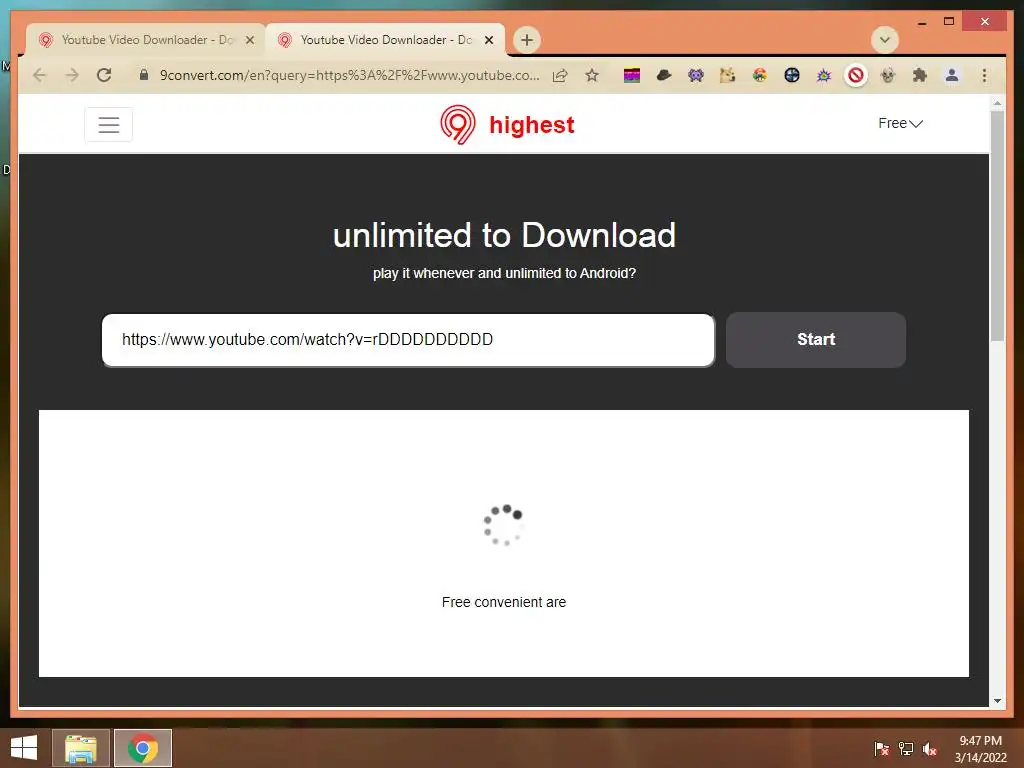
Task: Click the 9convert spiral logo
Action: [457, 125]
